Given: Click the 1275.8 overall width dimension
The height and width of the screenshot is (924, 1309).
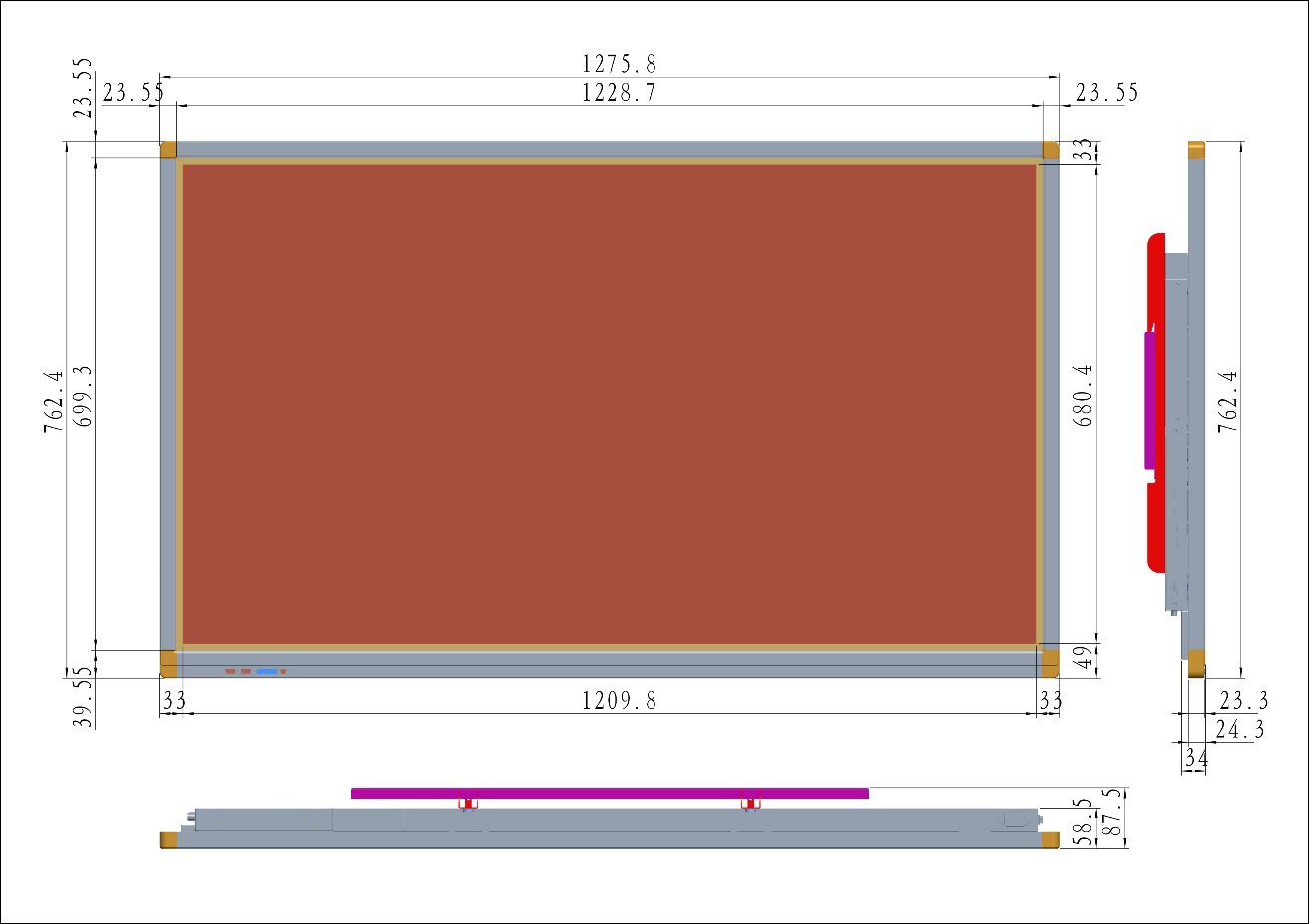Looking at the screenshot, I should pos(619,64).
